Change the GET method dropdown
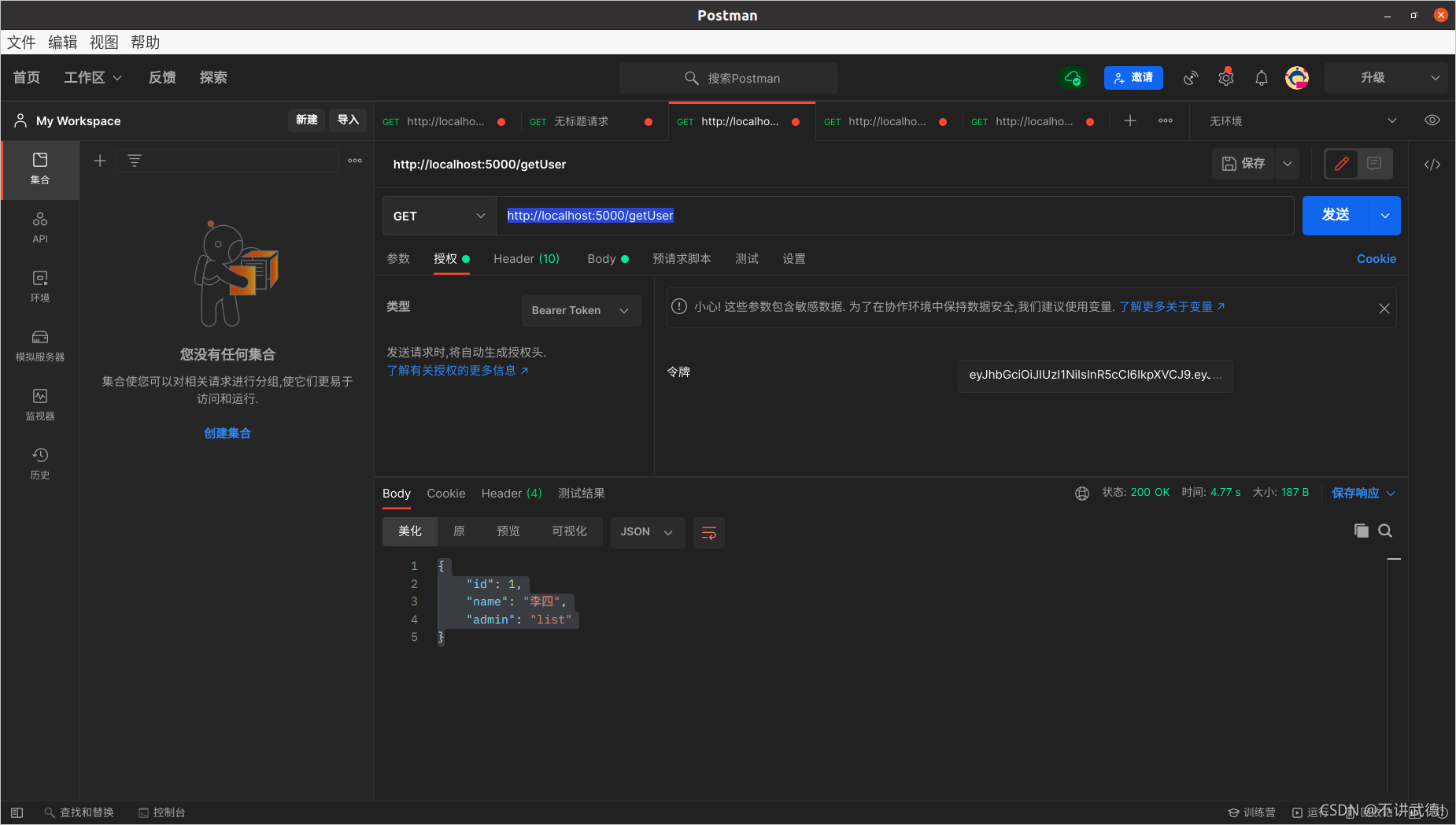The width and height of the screenshot is (1456, 825). 439,216
